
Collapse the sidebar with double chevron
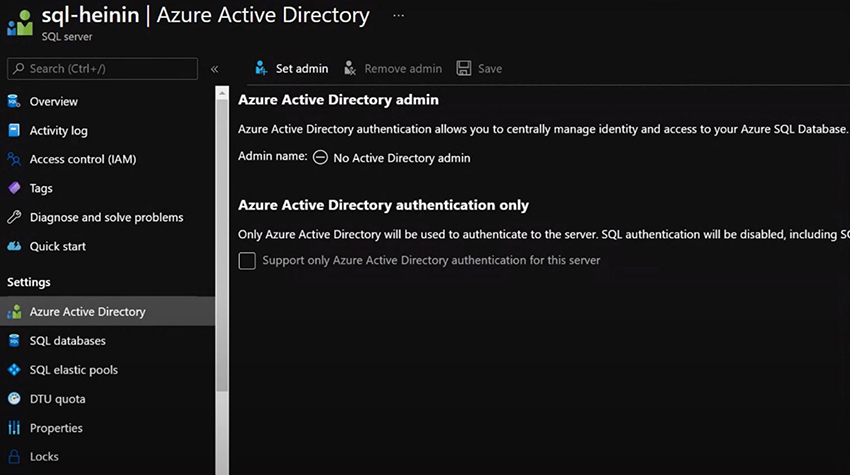click(214, 69)
